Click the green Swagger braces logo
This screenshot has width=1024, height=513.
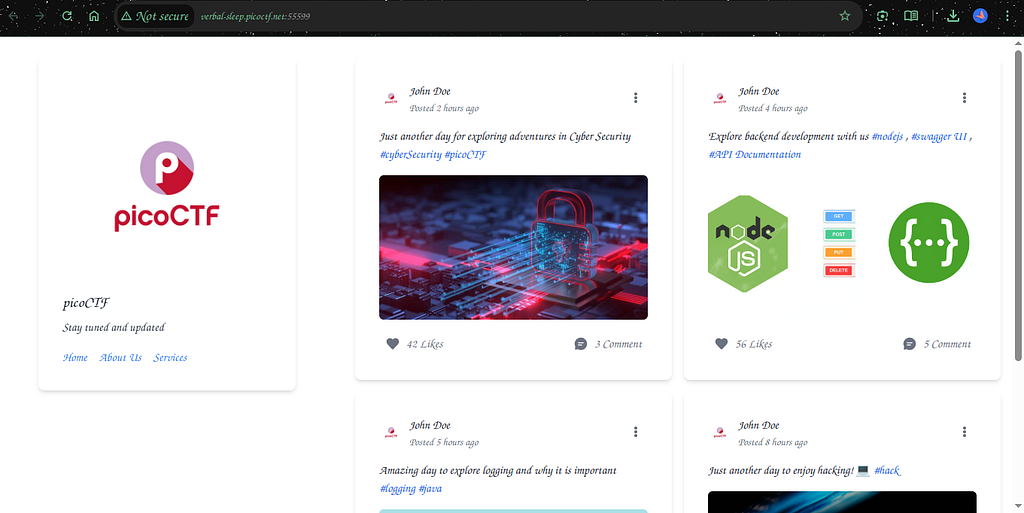click(929, 243)
